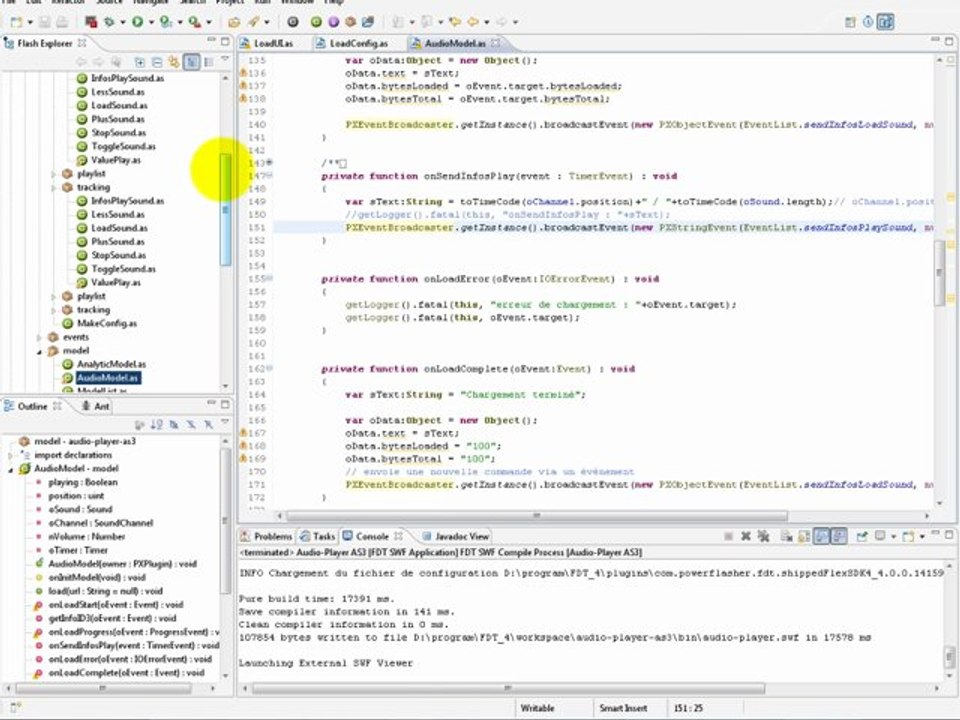Click the green Run button in the main toolbar
The height and width of the screenshot is (720, 960).
pos(137,22)
